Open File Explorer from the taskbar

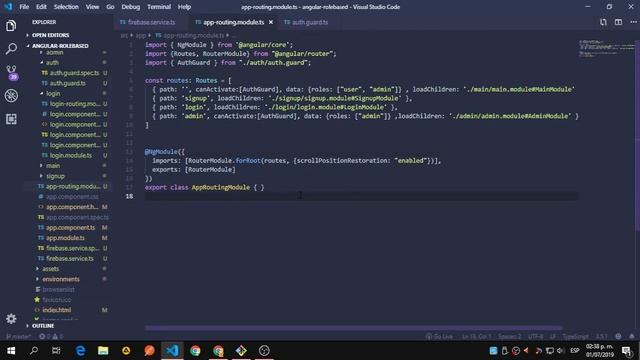[x=103, y=351]
